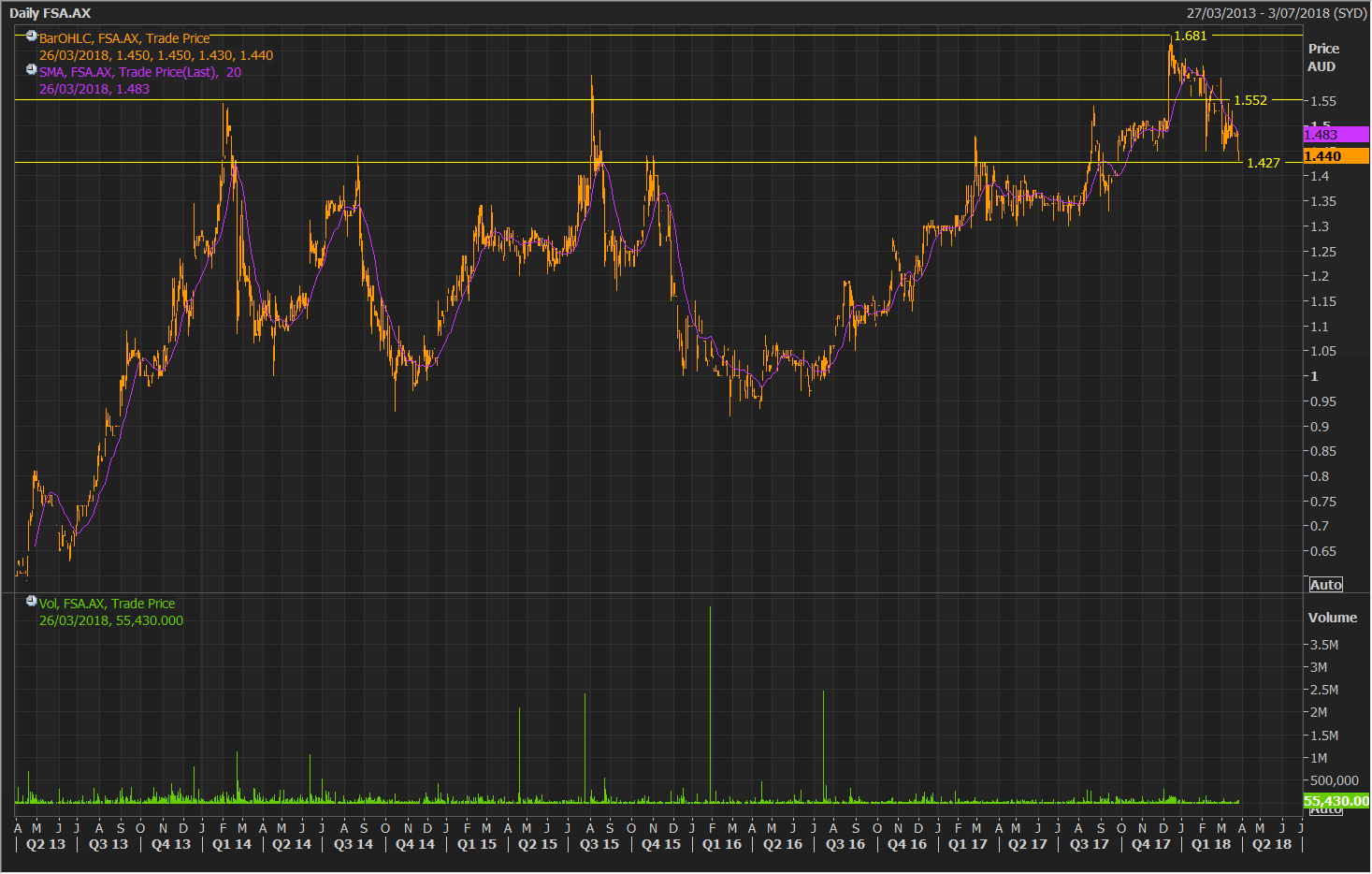The height and width of the screenshot is (874, 1372).
Task: Click the 'Q1 14' quarter label
Action: click(x=232, y=844)
